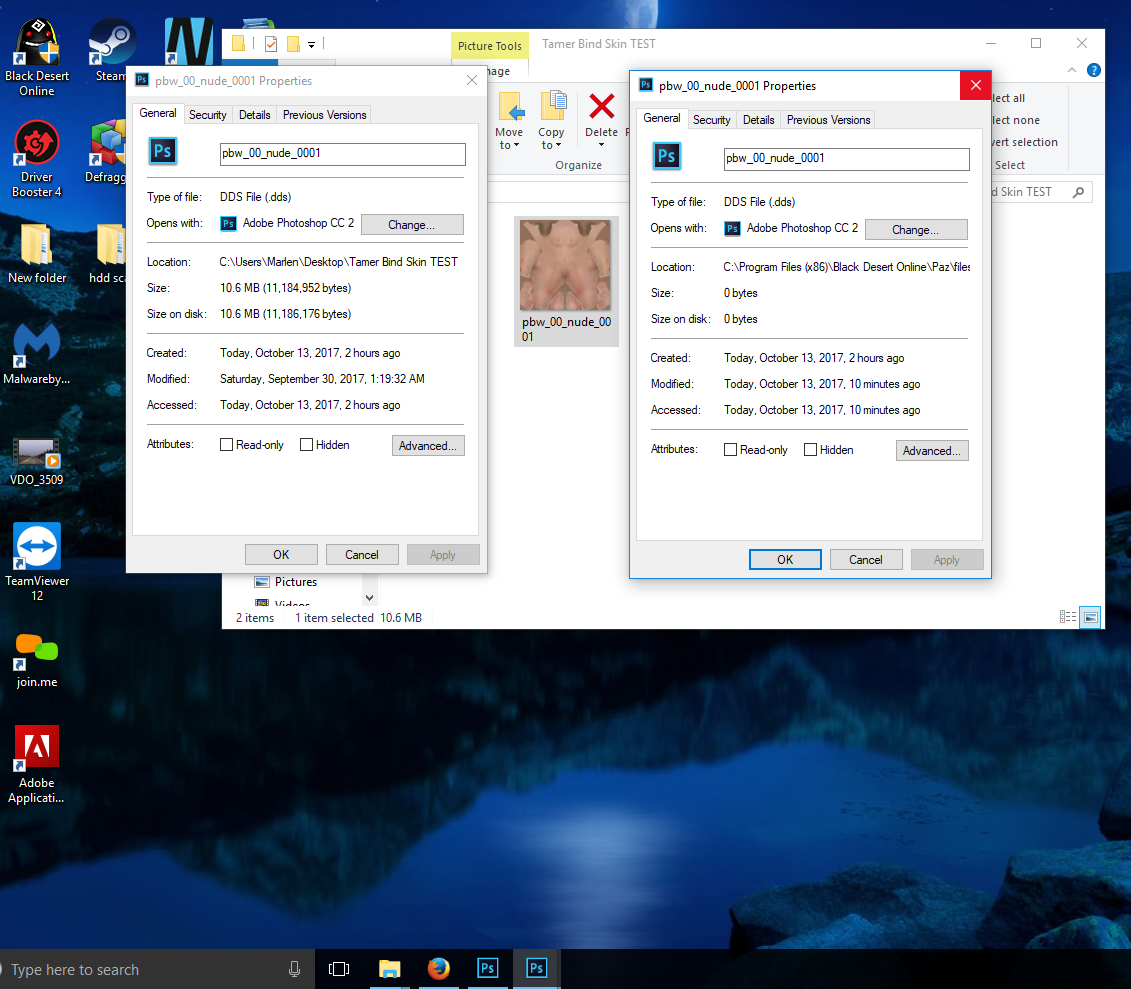Open File Explorer from the taskbar

click(x=389, y=968)
